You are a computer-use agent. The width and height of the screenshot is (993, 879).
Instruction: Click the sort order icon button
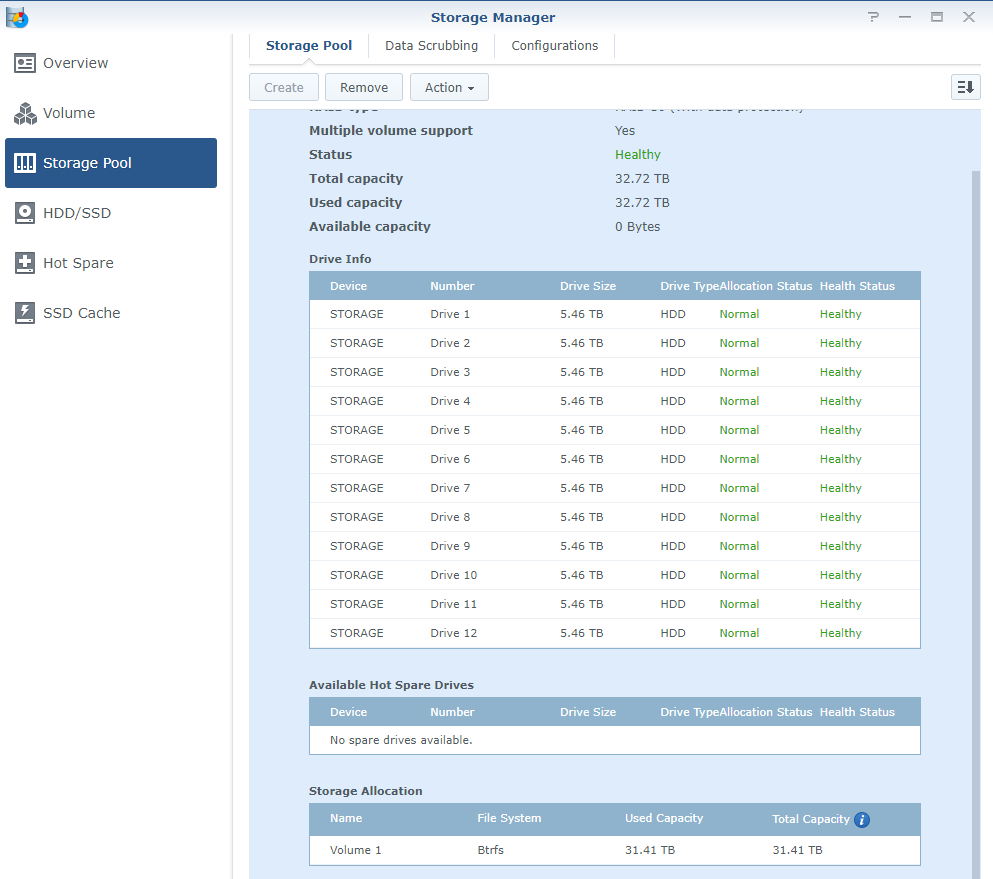click(x=965, y=87)
